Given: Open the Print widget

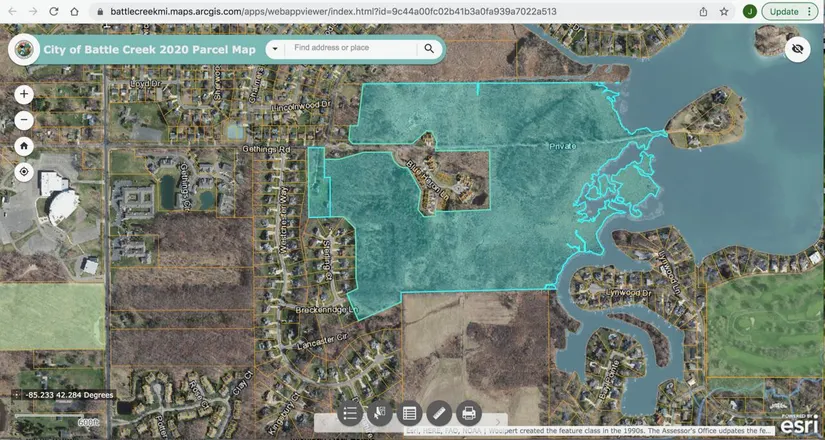Looking at the screenshot, I should tap(468, 413).
